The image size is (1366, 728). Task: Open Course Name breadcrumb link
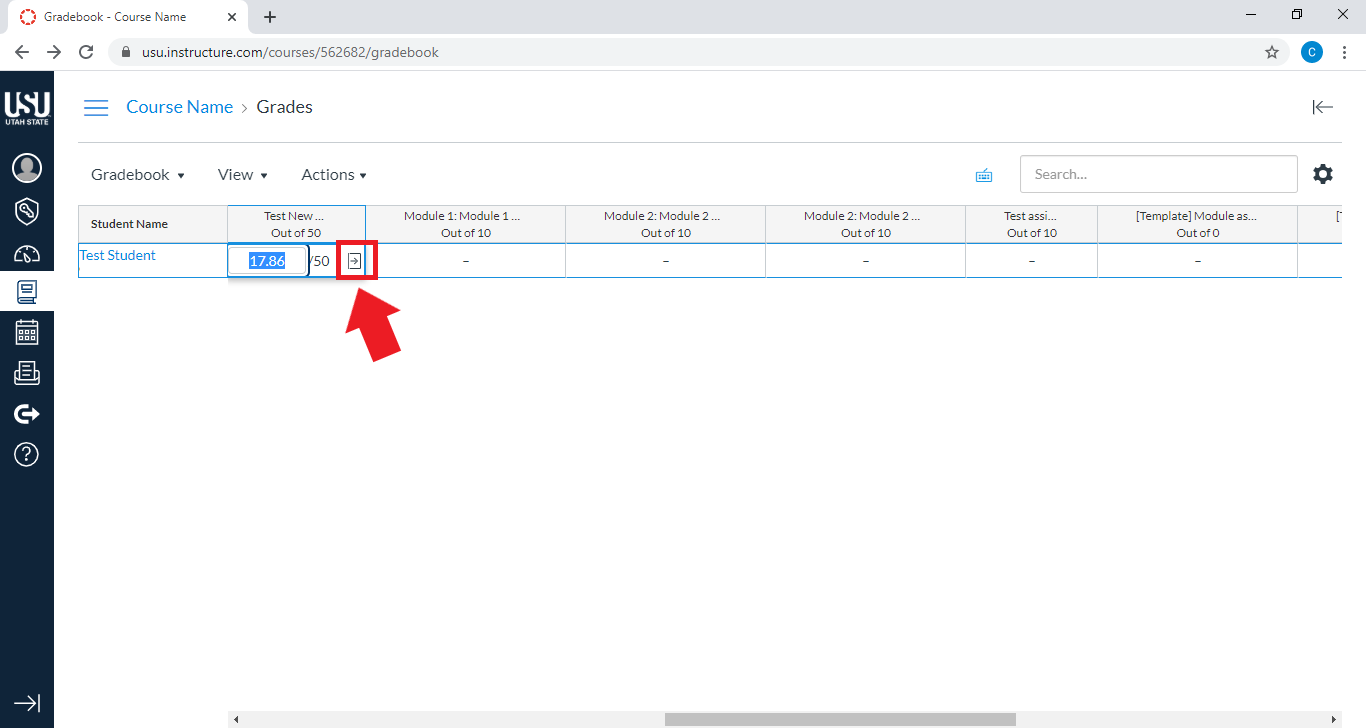(x=179, y=106)
